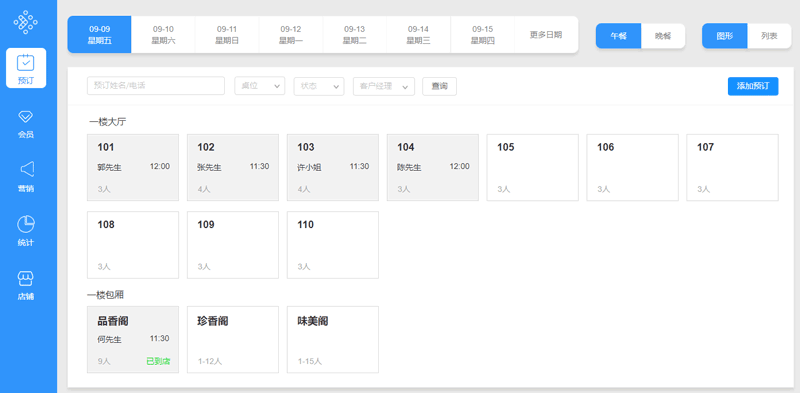The width and height of the screenshot is (800, 393).
Task: Toggle to 列表 list view
Action: [769, 36]
